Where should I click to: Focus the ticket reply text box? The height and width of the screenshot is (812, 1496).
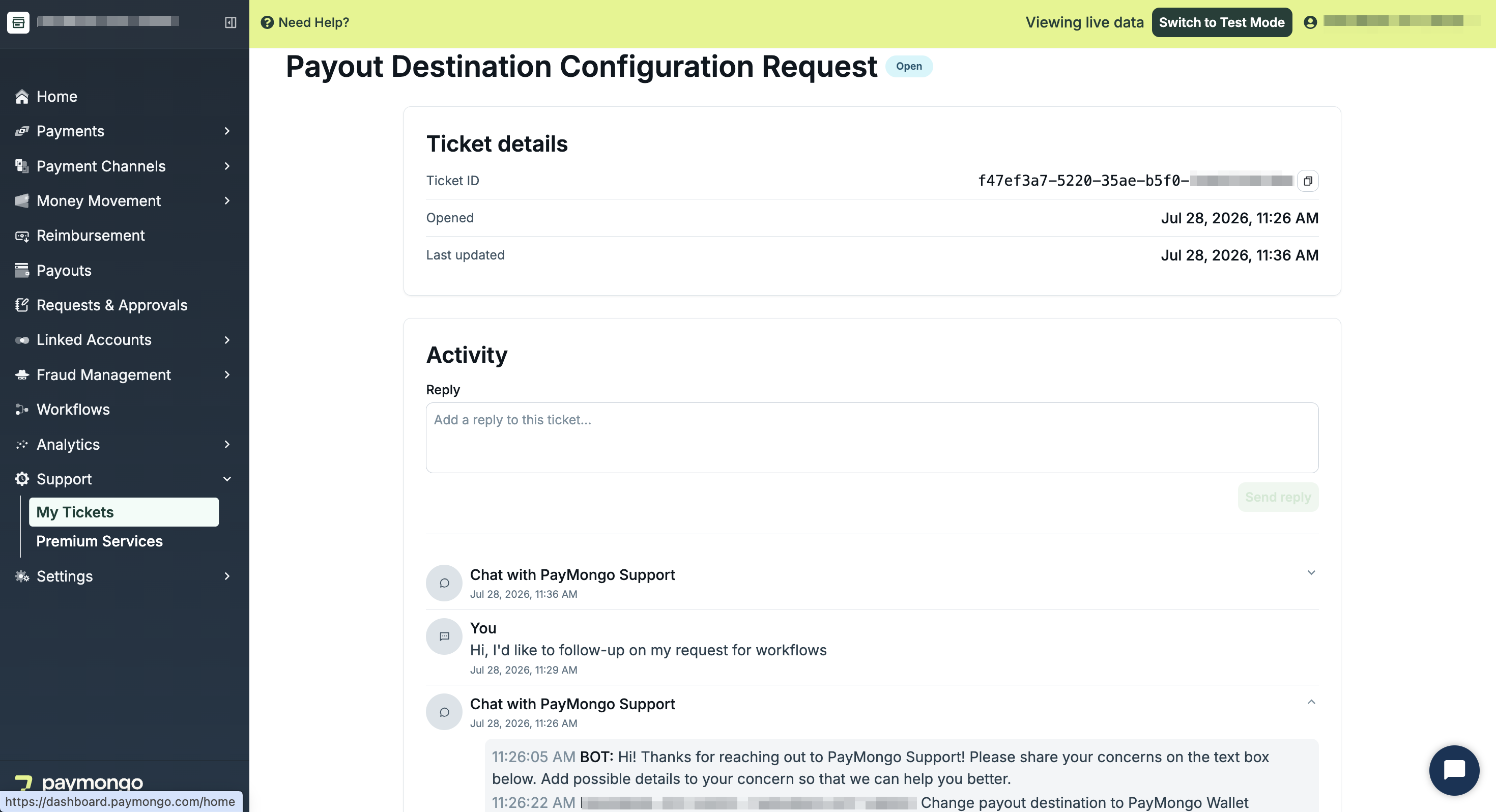click(872, 438)
